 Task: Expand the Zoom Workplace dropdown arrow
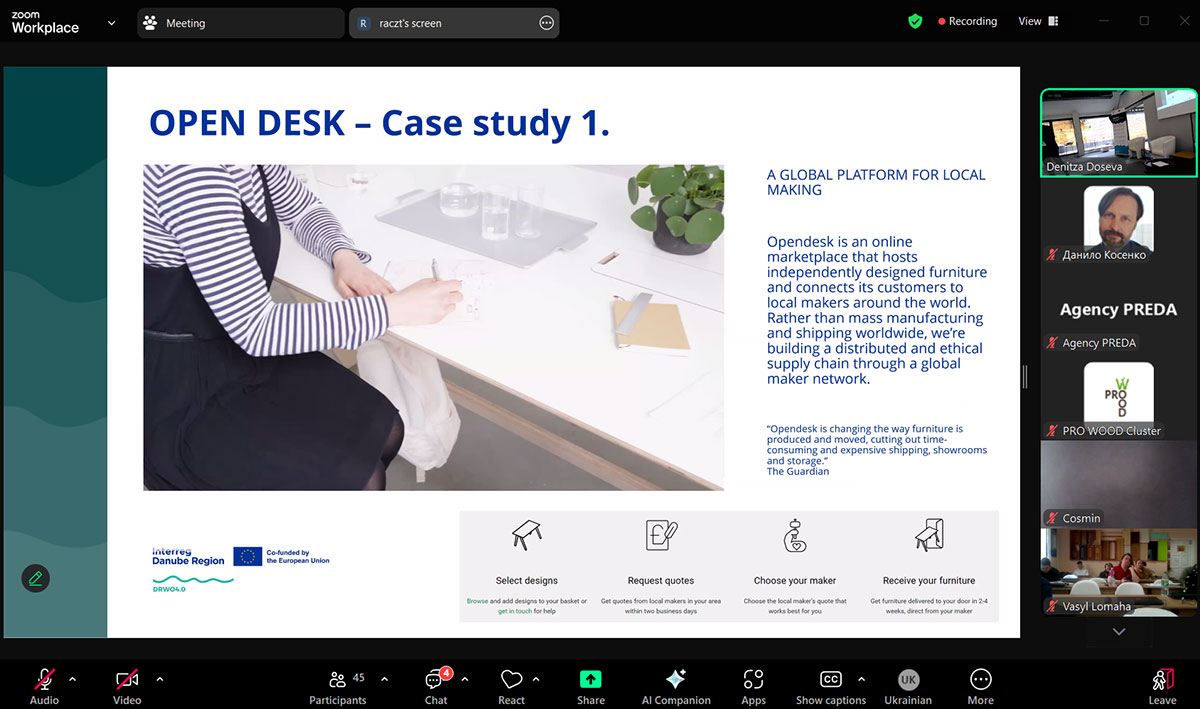click(x=111, y=22)
